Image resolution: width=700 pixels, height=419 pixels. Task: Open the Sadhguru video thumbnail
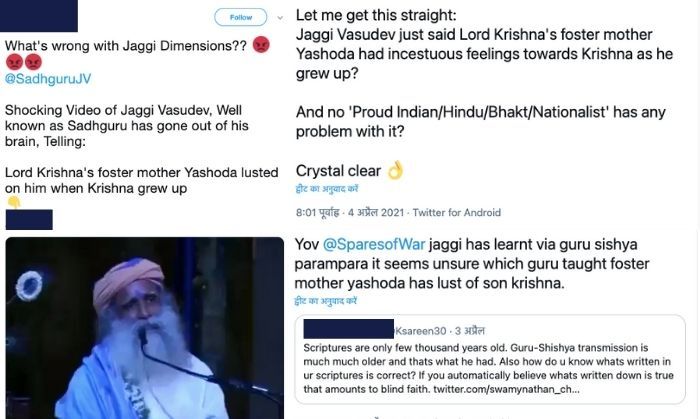pos(145,328)
